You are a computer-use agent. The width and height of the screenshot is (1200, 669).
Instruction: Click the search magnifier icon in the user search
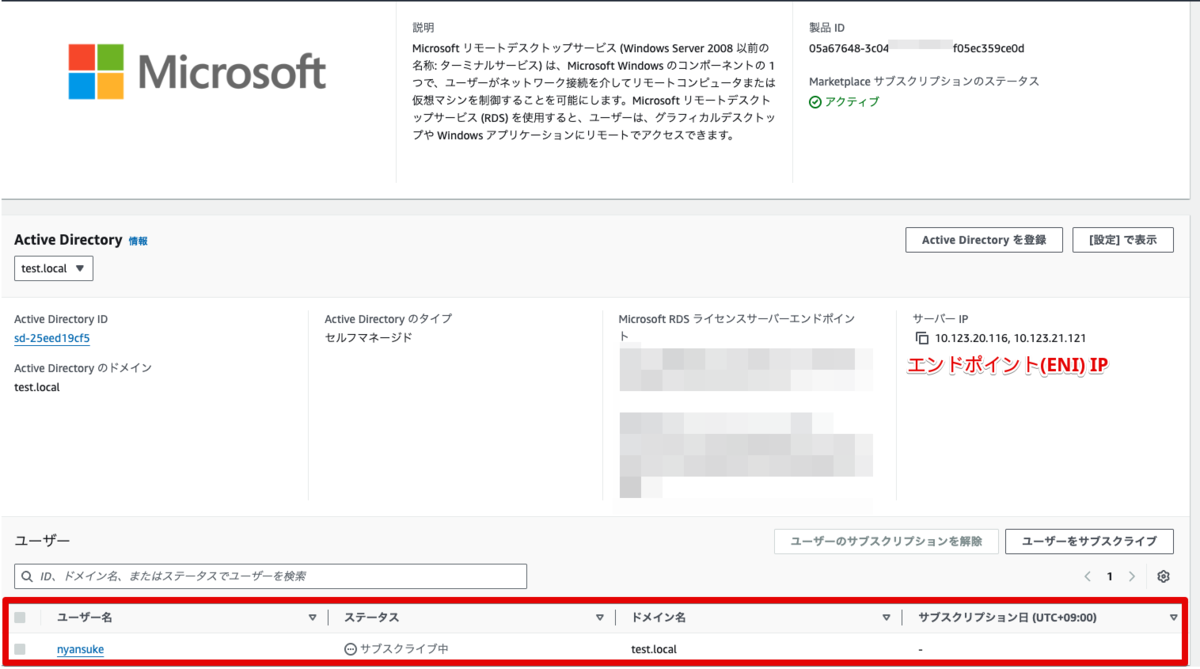pyautogui.click(x=27, y=577)
